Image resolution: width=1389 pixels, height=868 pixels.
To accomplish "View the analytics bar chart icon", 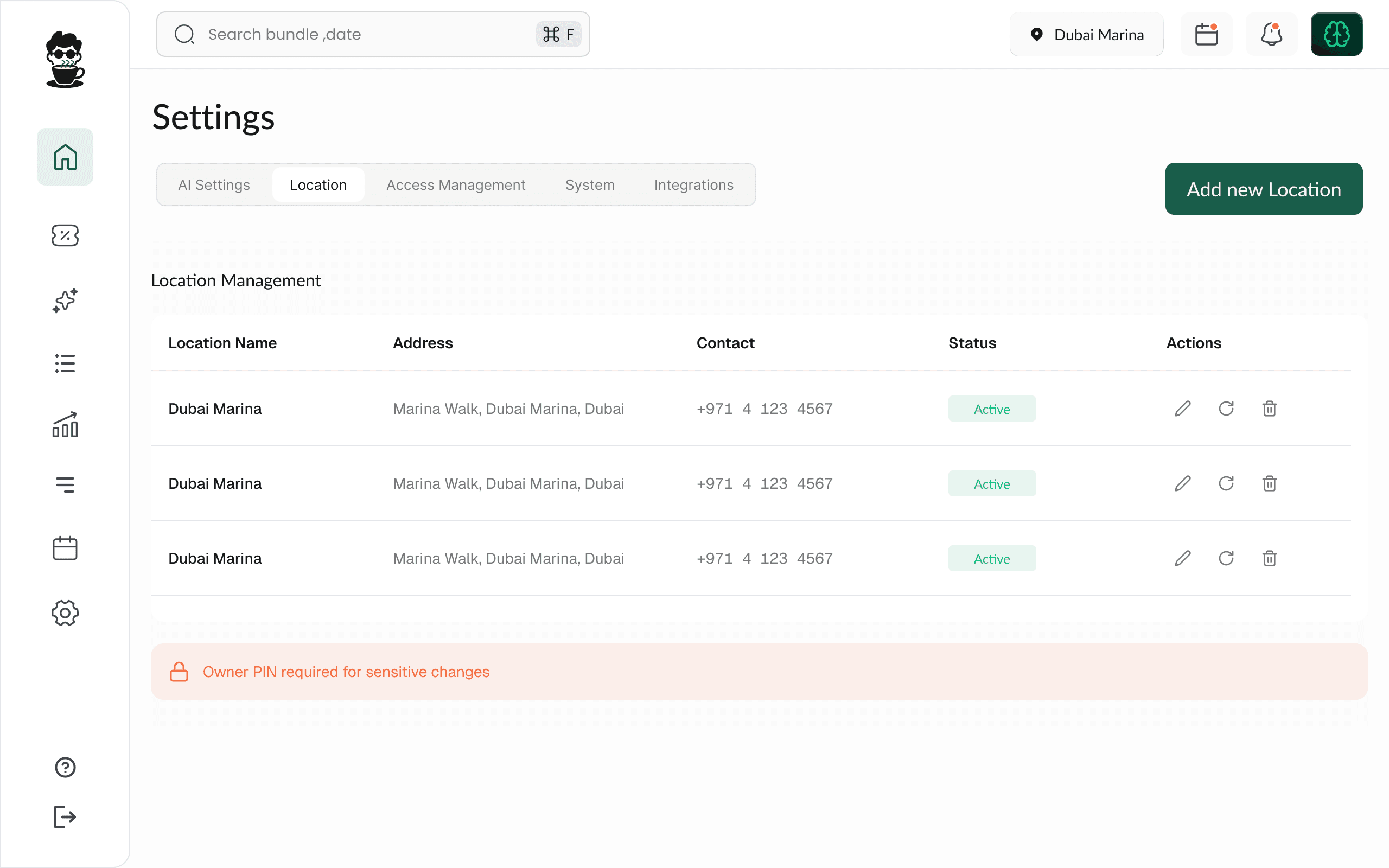I will coord(65,425).
